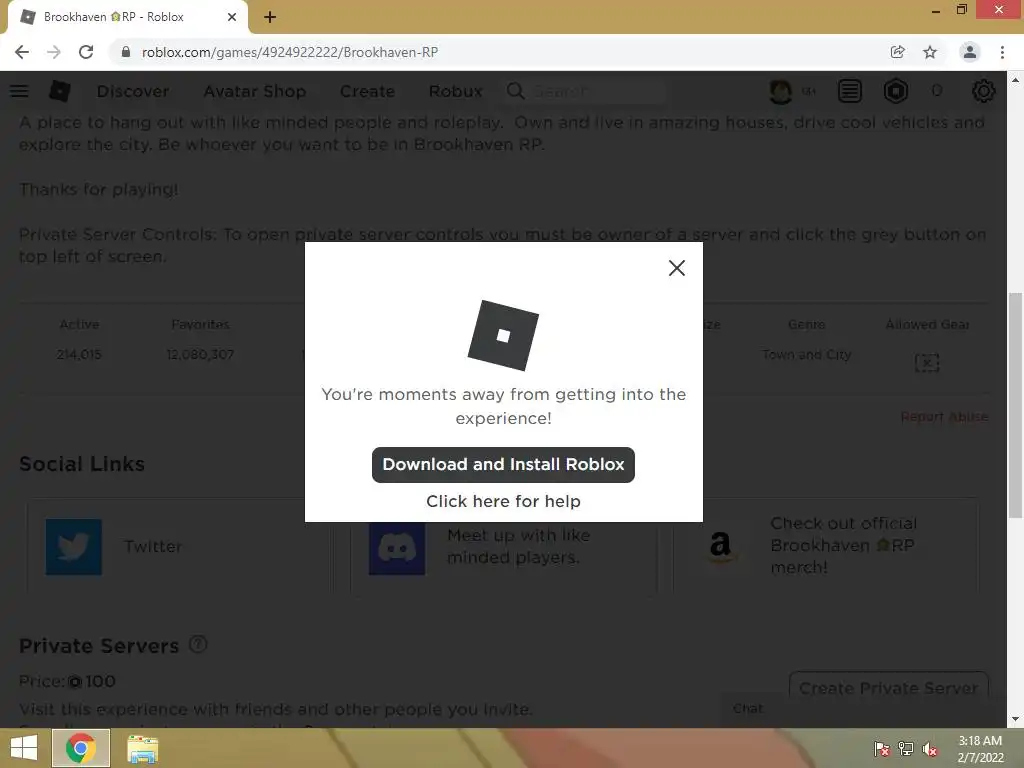
Task: Open the Amazon merch link icon
Action: 720,547
